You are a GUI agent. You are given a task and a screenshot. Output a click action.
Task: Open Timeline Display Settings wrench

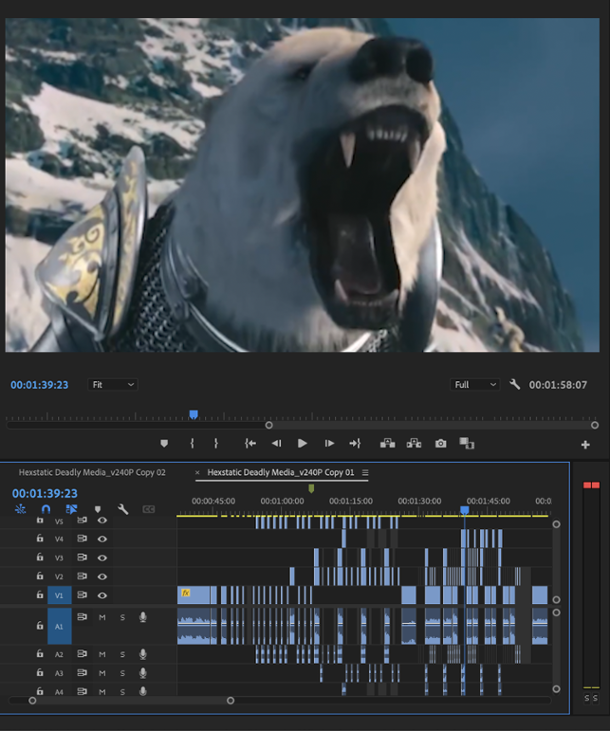[x=123, y=509]
